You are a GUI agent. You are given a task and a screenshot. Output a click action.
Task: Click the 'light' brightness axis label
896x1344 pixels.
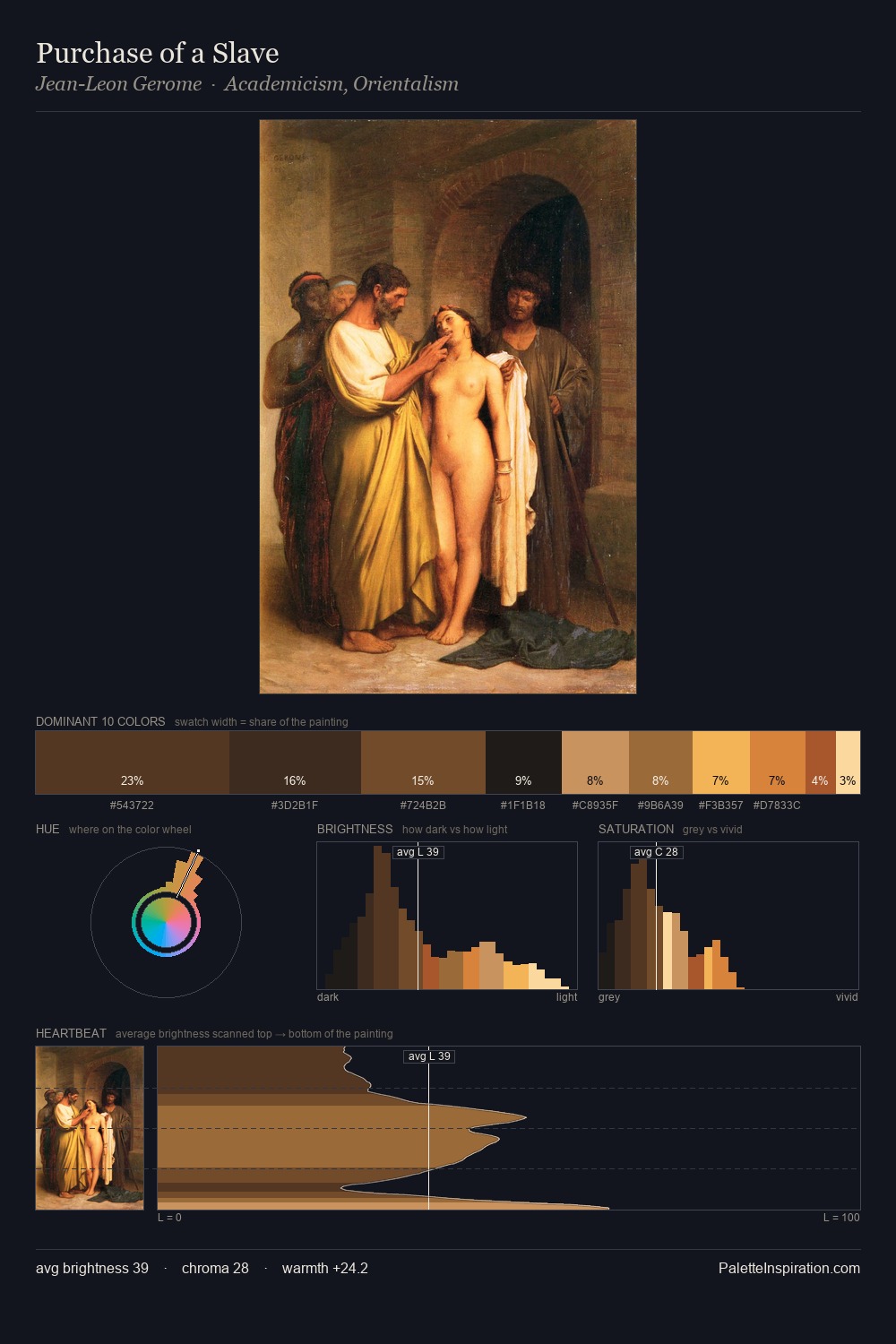[x=566, y=997]
